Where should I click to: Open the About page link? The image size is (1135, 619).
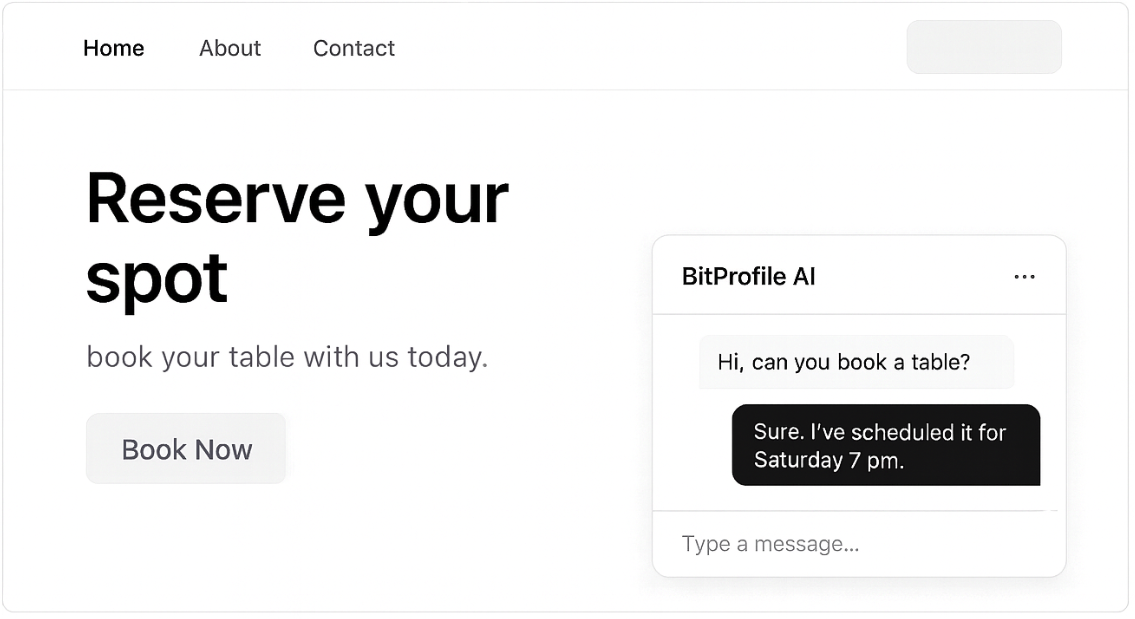pos(229,47)
